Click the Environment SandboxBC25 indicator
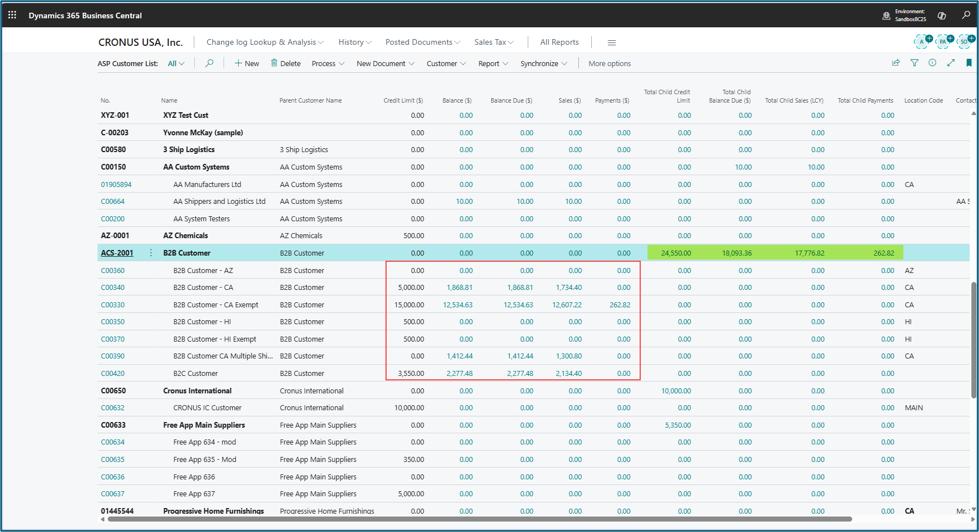The height and width of the screenshot is (532, 979). click(904, 16)
